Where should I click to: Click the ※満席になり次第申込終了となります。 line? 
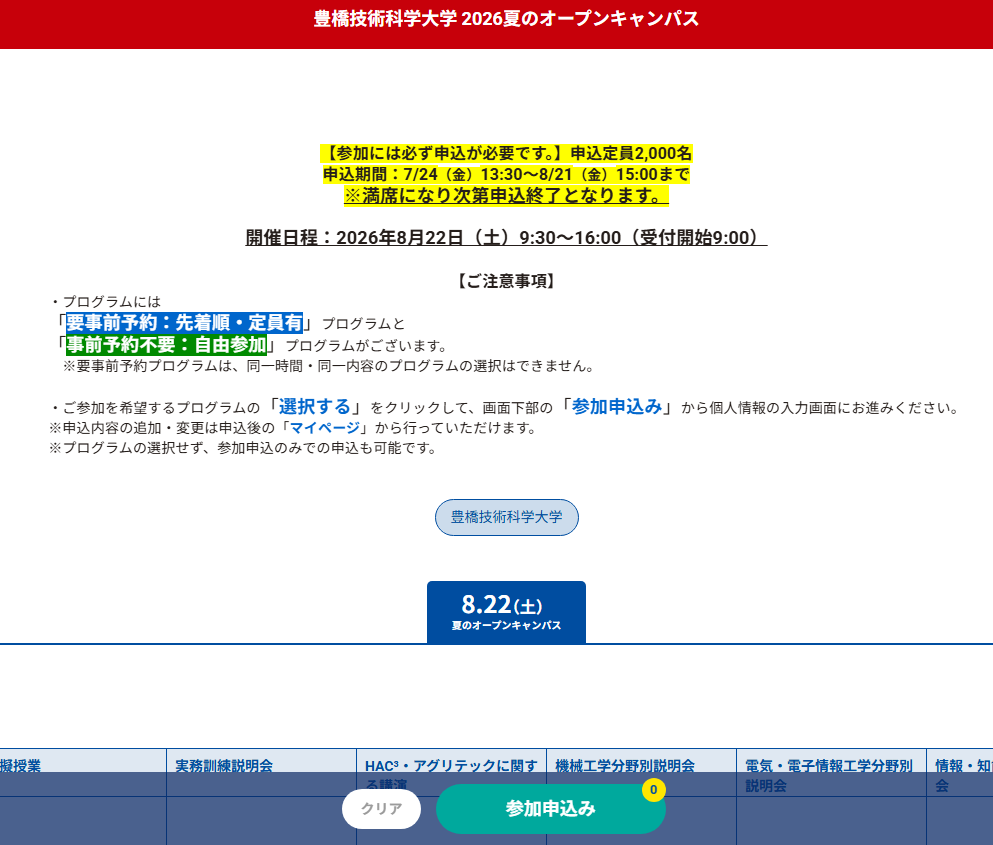(506, 196)
